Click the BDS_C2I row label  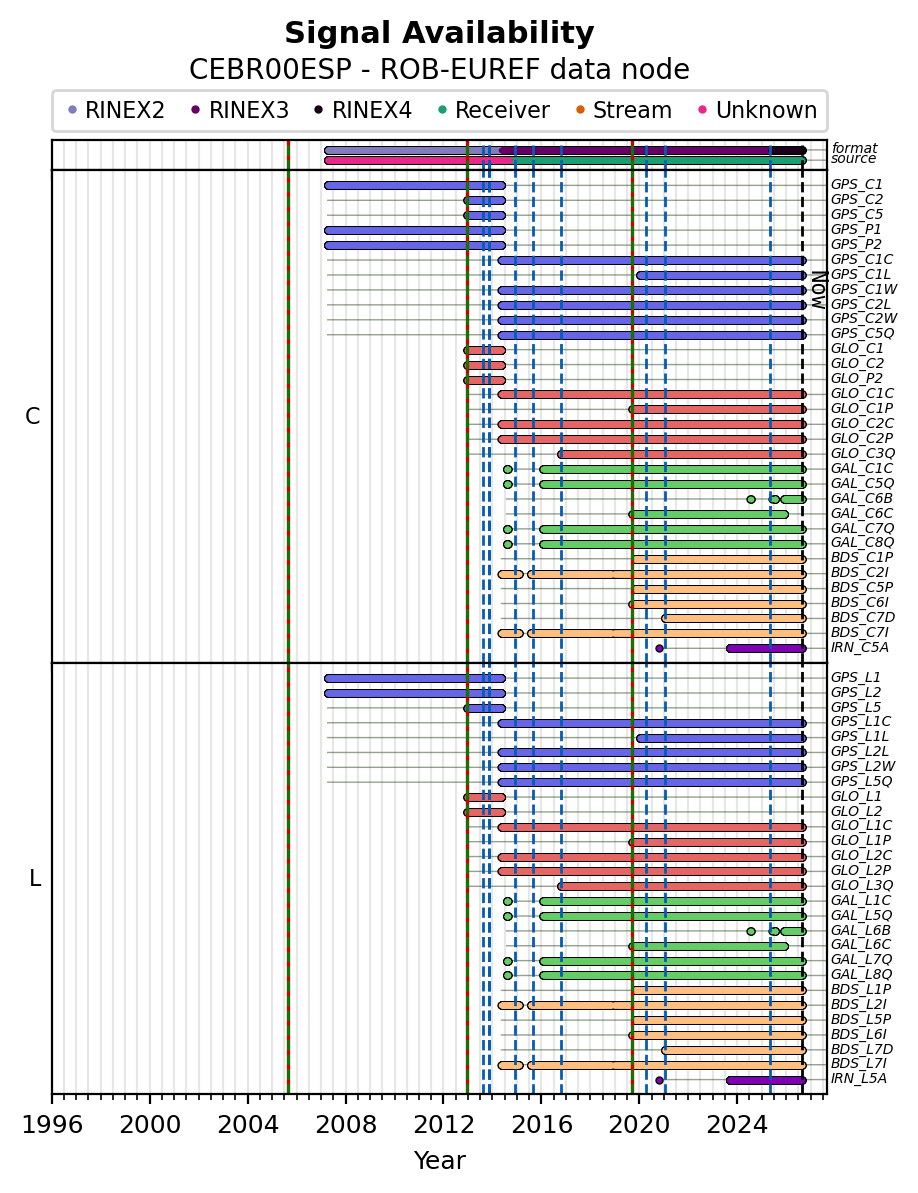(859, 572)
